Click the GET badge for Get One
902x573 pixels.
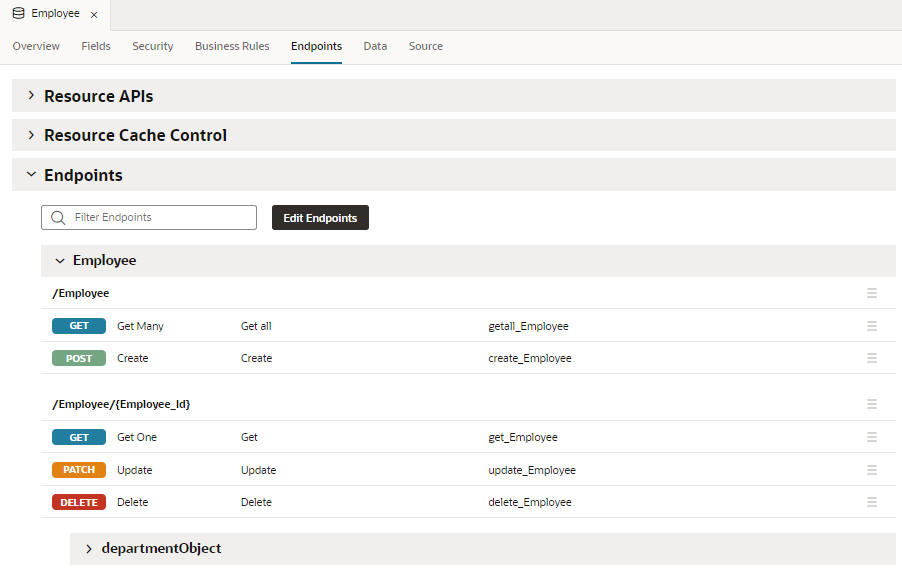pos(79,437)
